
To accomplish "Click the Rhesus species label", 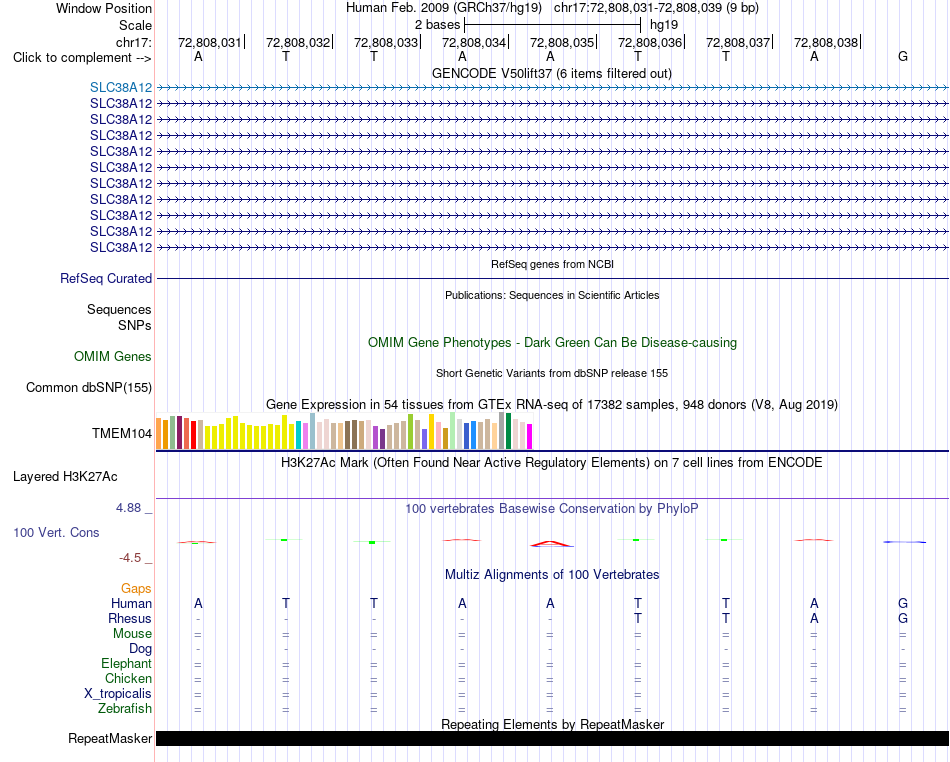I will 130,618.
